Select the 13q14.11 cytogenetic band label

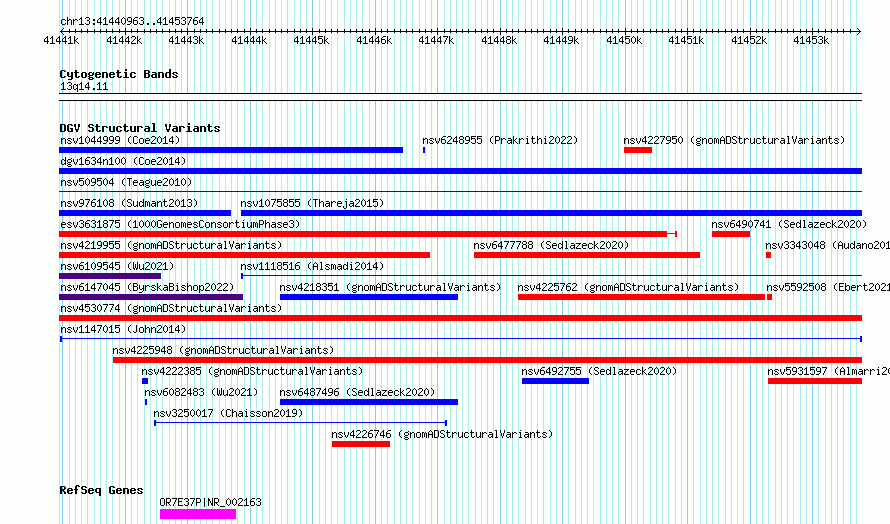pos(84,87)
